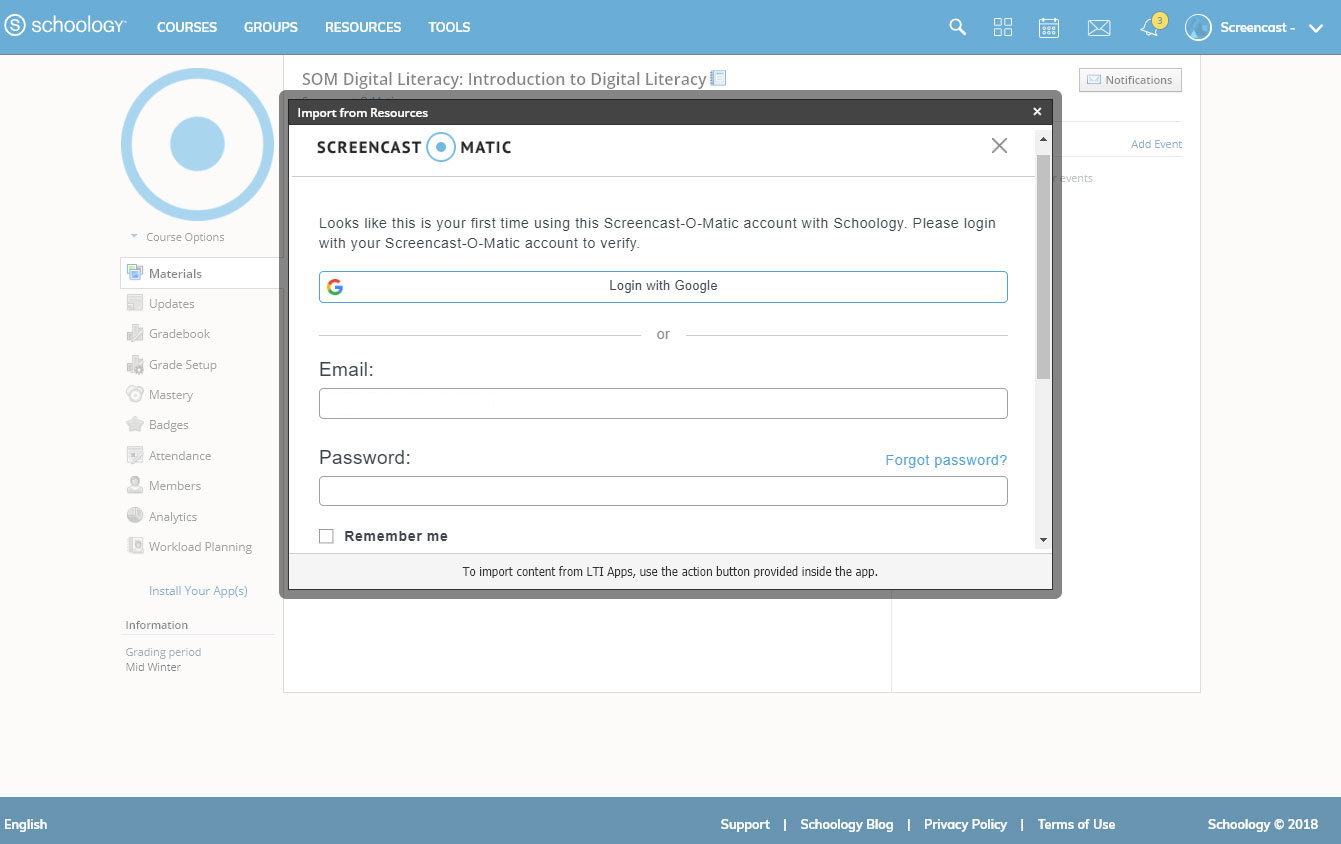Select Materials in course sidebar

pyautogui.click(x=201, y=273)
